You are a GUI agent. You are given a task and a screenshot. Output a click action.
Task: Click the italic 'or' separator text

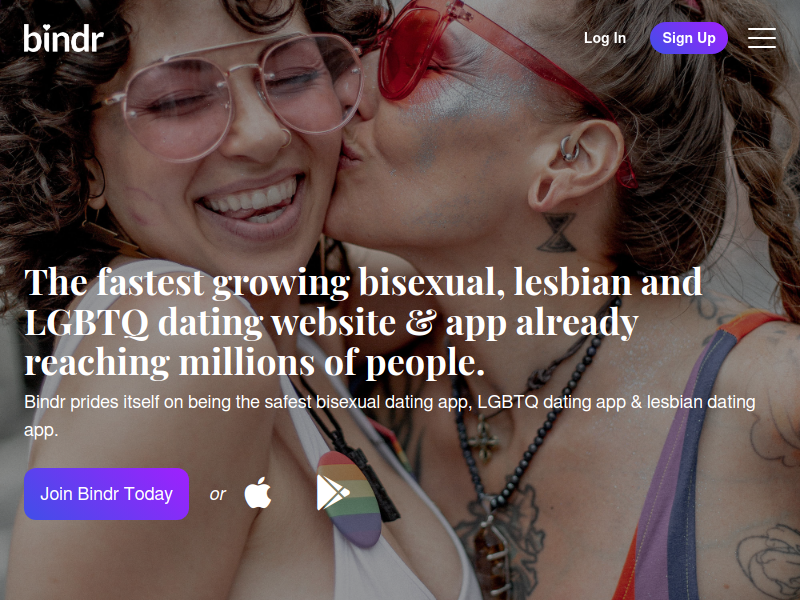pyautogui.click(x=217, y=494)
